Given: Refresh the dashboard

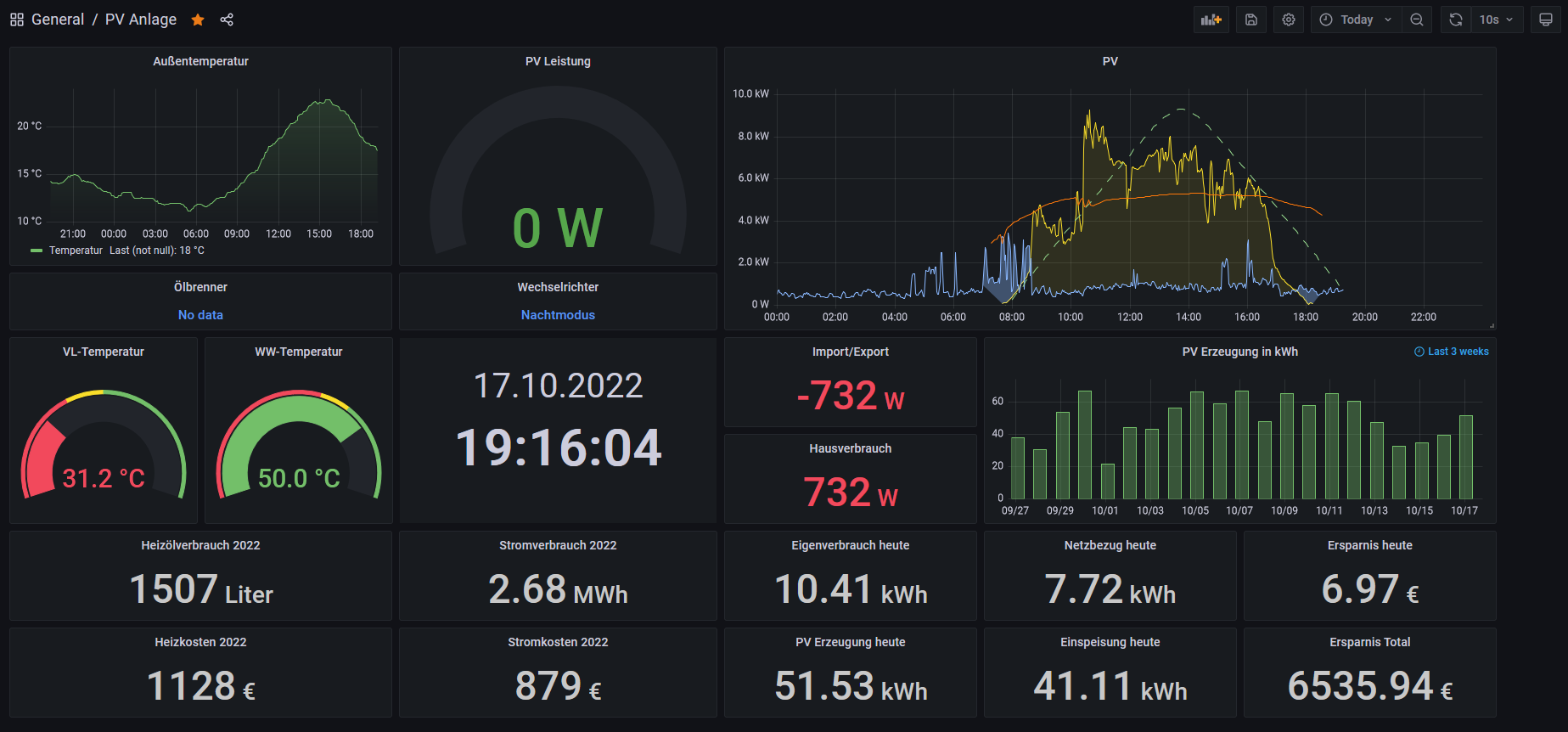Looking at the screenshot, I should [x=1456, y=20].
